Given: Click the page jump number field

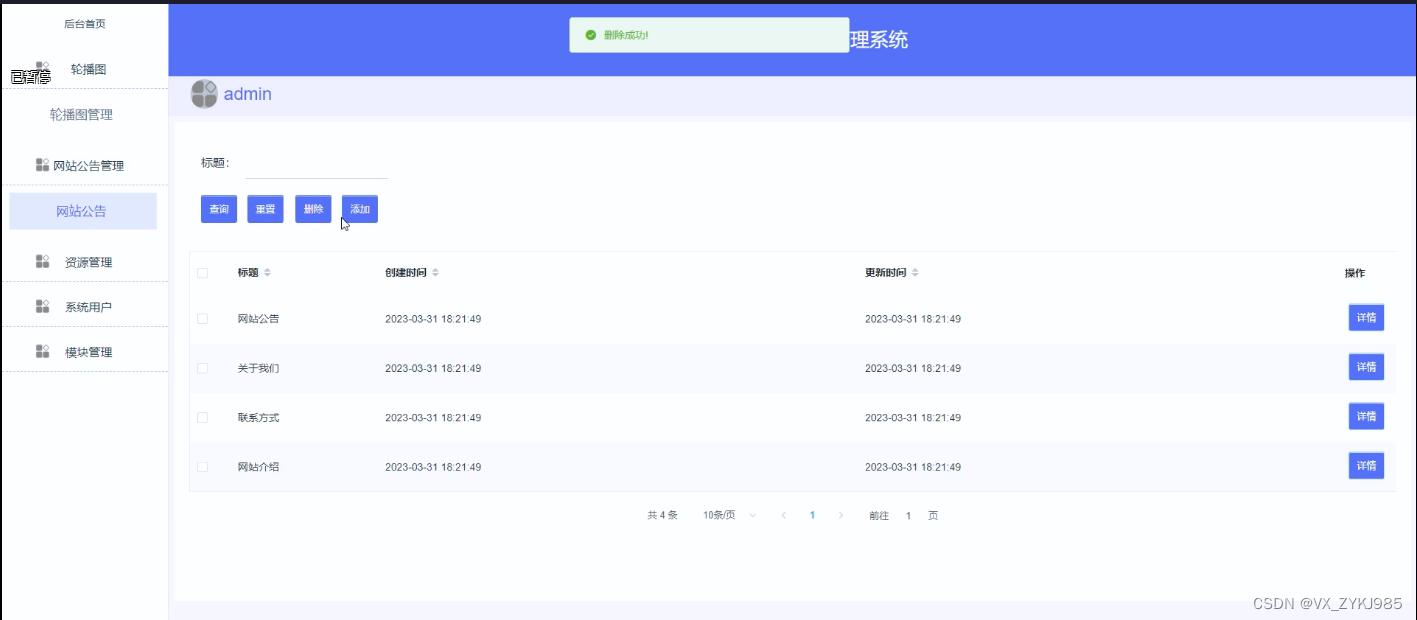Looking at the screenshot, I should click(909, 516).
